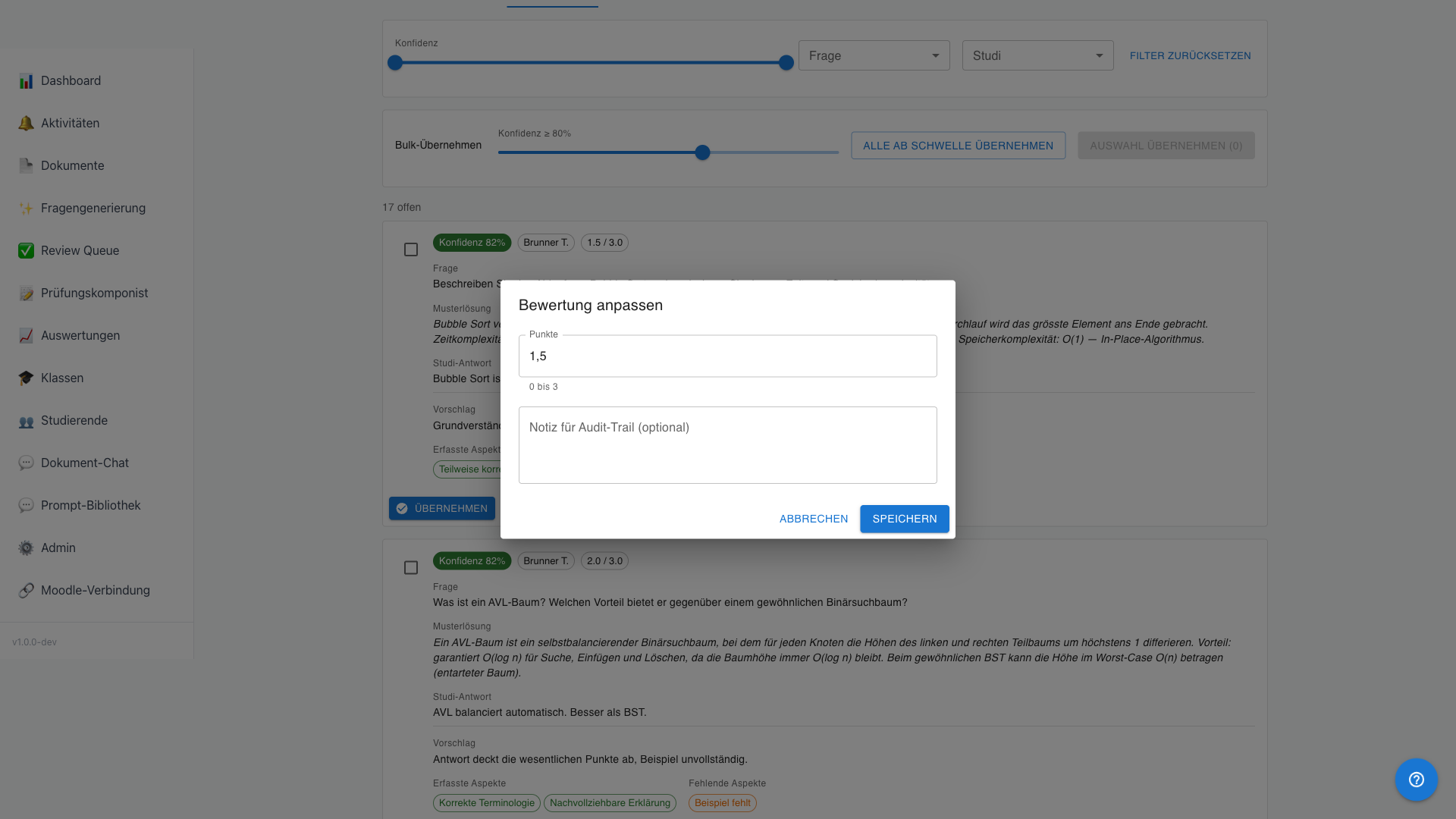This screenshot has width=1456, height=819.
Task: Select the Bubble Sort review item checkbox
Action: (411, 249)
